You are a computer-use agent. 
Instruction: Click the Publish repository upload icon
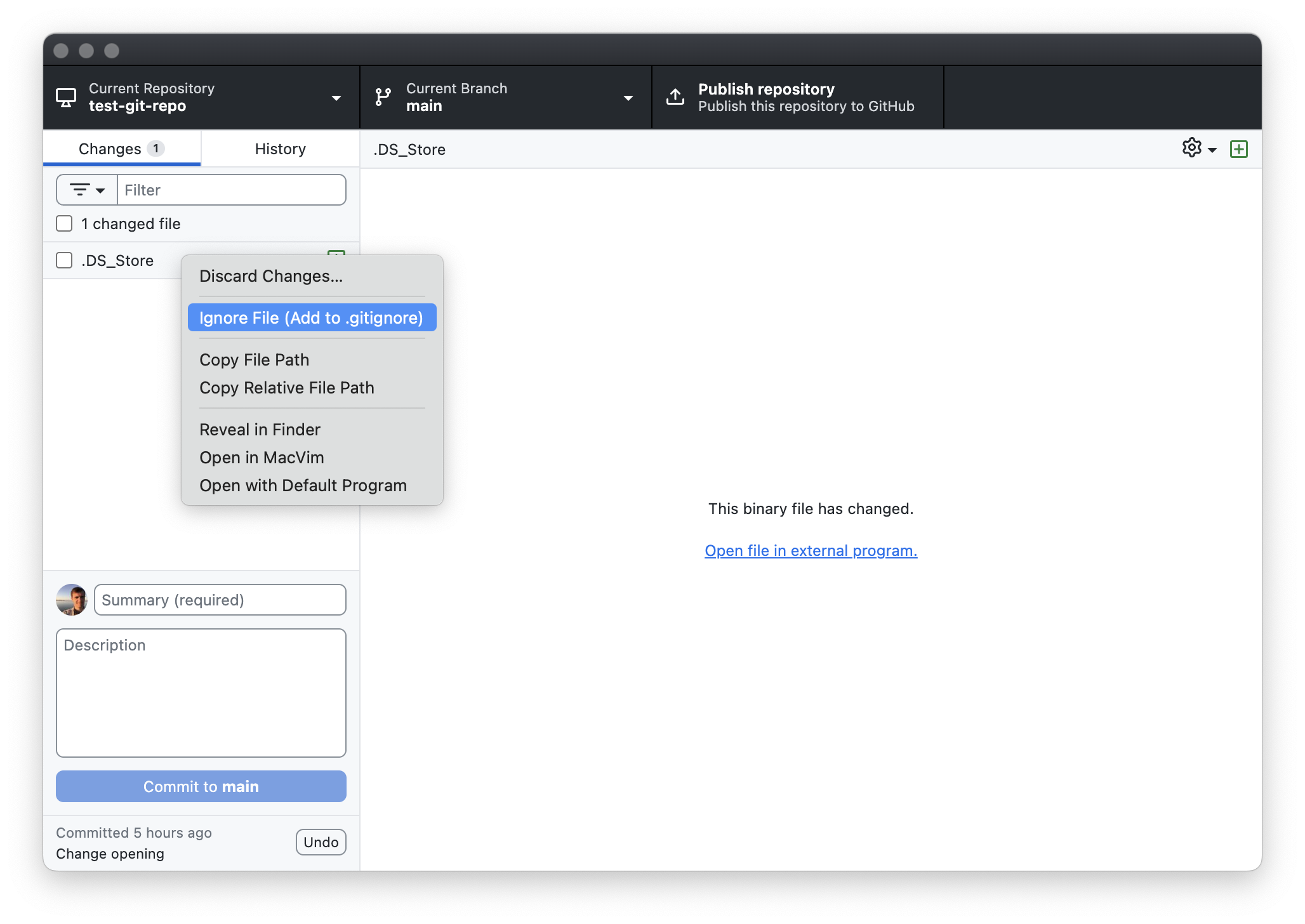click(x=675, y=97)
